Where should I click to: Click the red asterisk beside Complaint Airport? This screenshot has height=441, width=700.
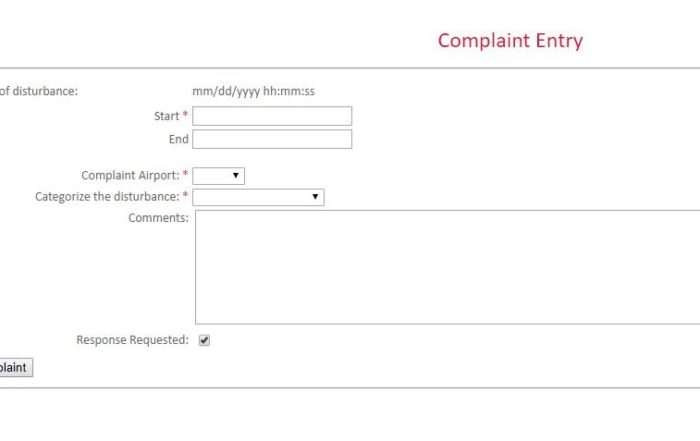tap(186, 176)
